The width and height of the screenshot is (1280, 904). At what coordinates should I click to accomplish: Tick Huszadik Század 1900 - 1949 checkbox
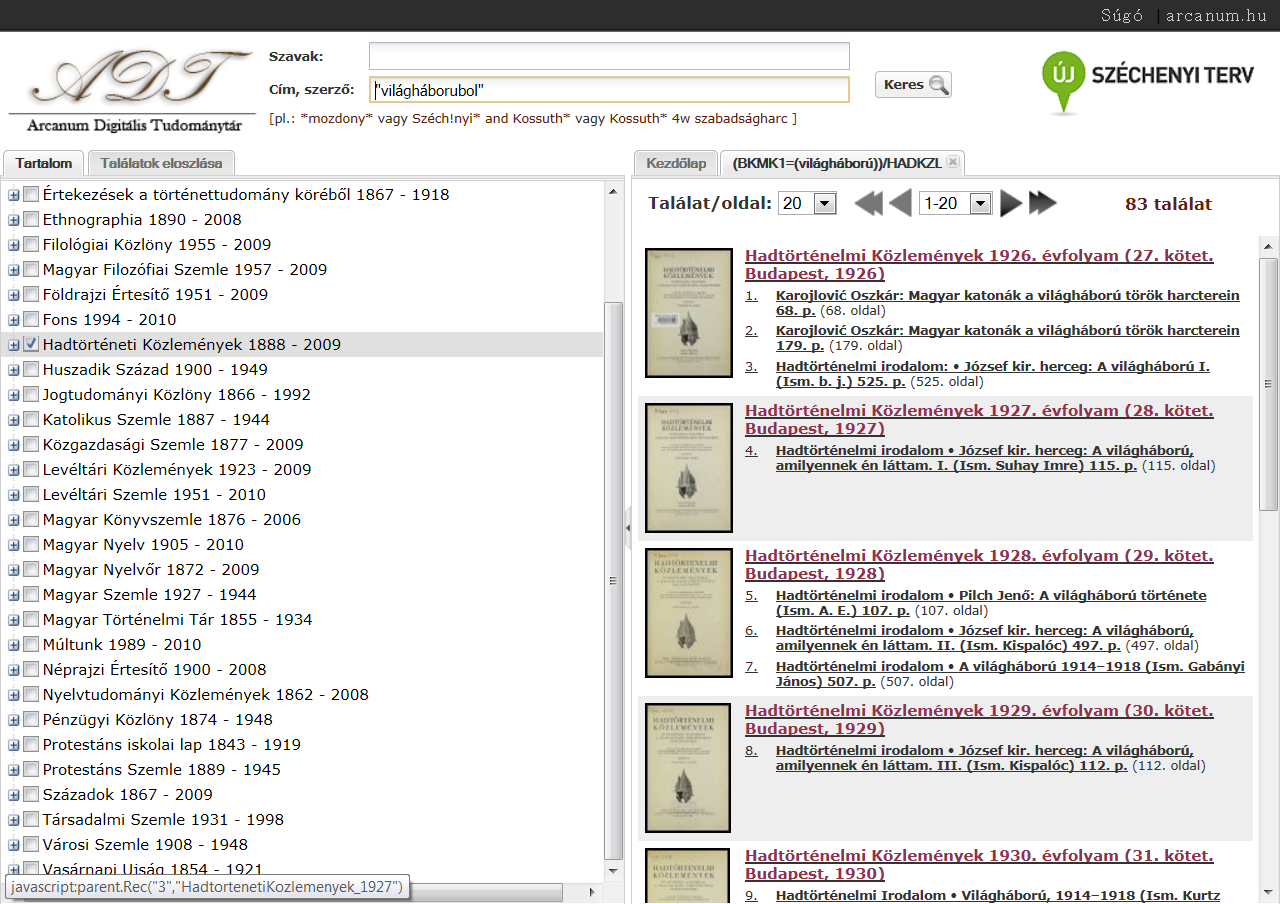click(x=31, y=369)
